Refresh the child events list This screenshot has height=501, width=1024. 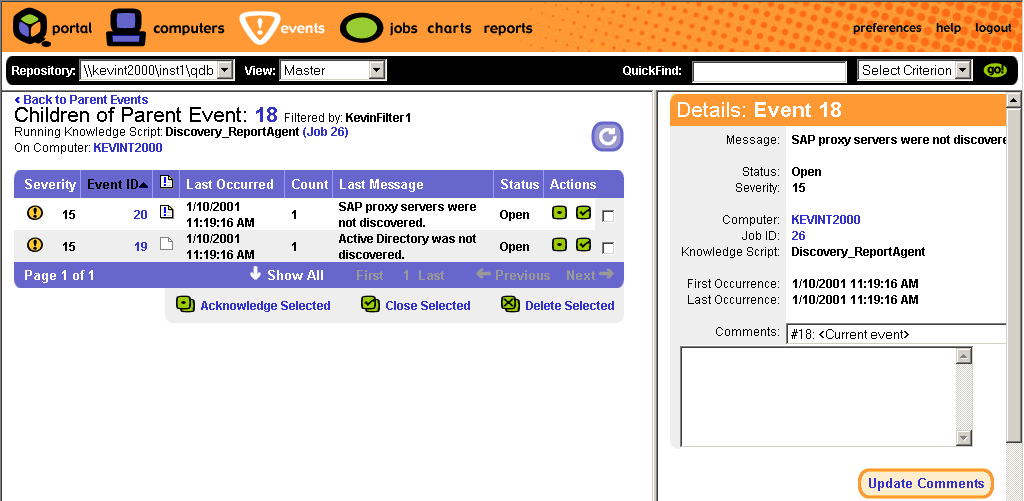click(607, 136)
